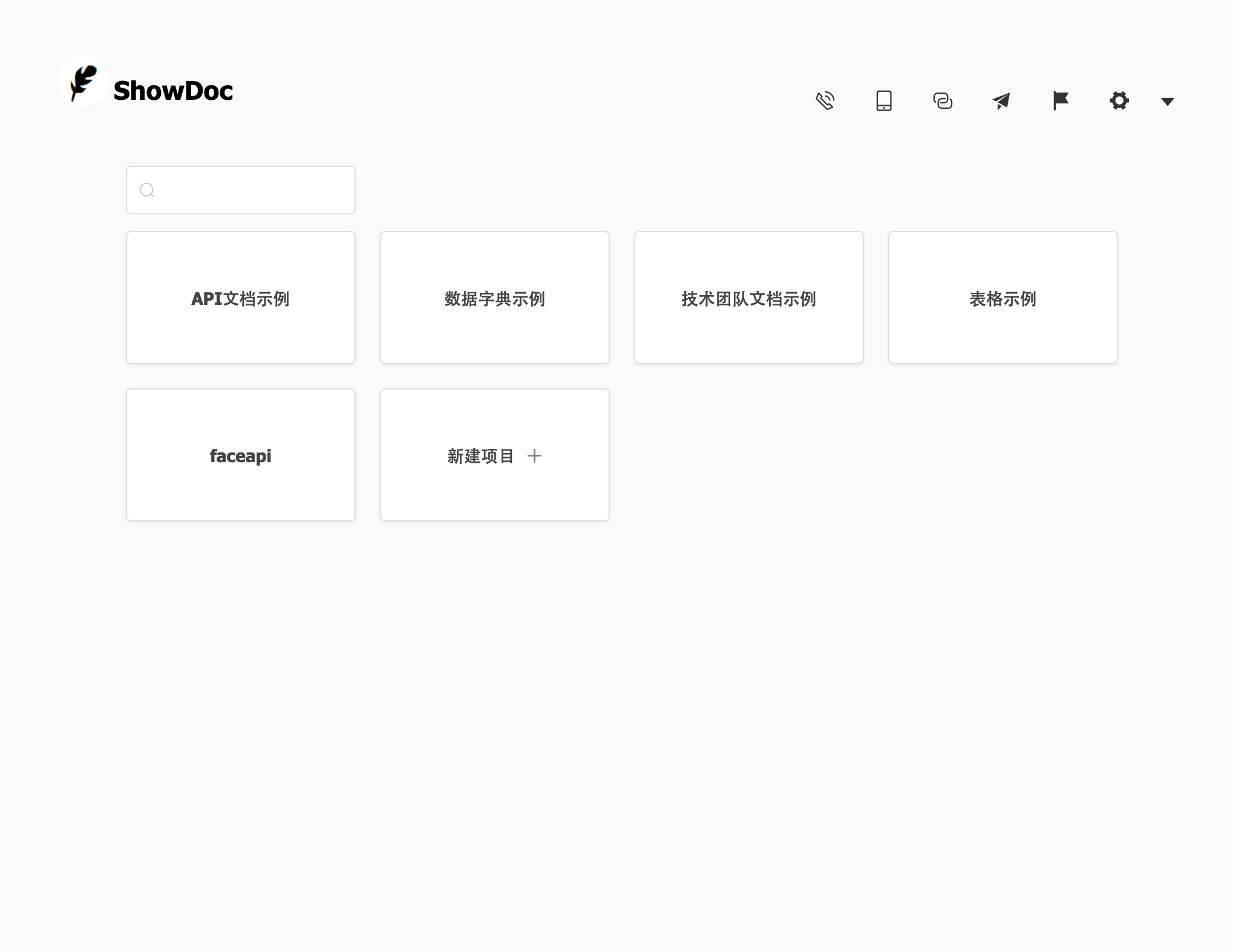Click the plus icon beside 新建项目
The height and width of the screenshot is (952, 1233).
click(x=534, y=456)
